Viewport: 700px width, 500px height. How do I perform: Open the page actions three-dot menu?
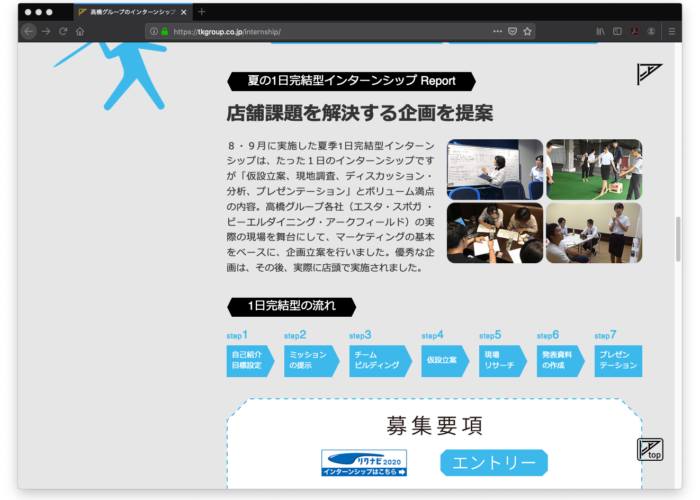coord(497,31)
